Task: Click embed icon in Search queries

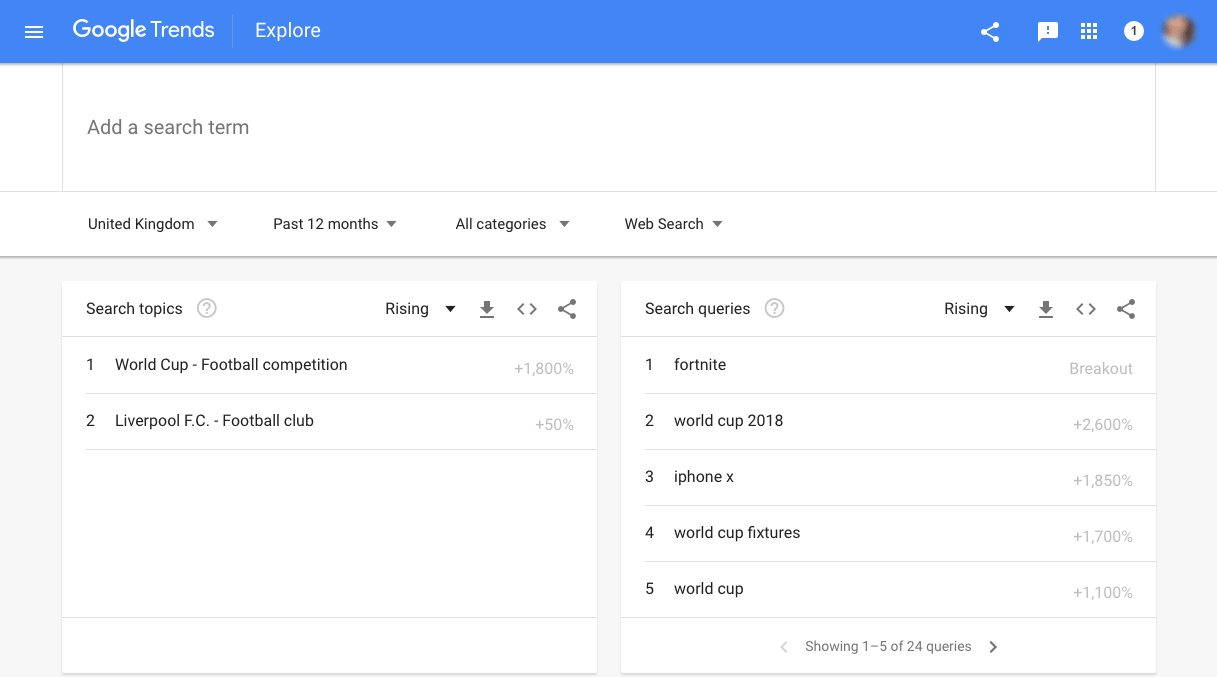Action: pyautogui.click(x=1086, y=309)
